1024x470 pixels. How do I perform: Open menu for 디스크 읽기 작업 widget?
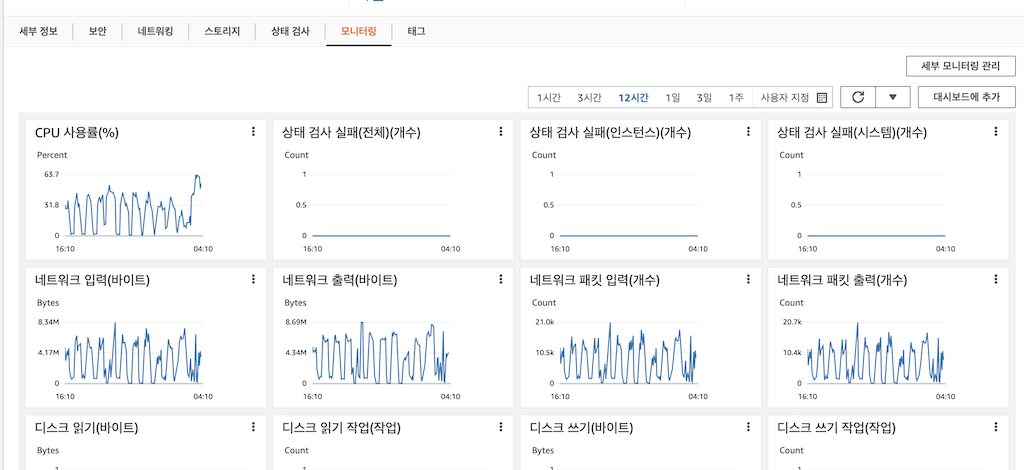click(501, 427)
